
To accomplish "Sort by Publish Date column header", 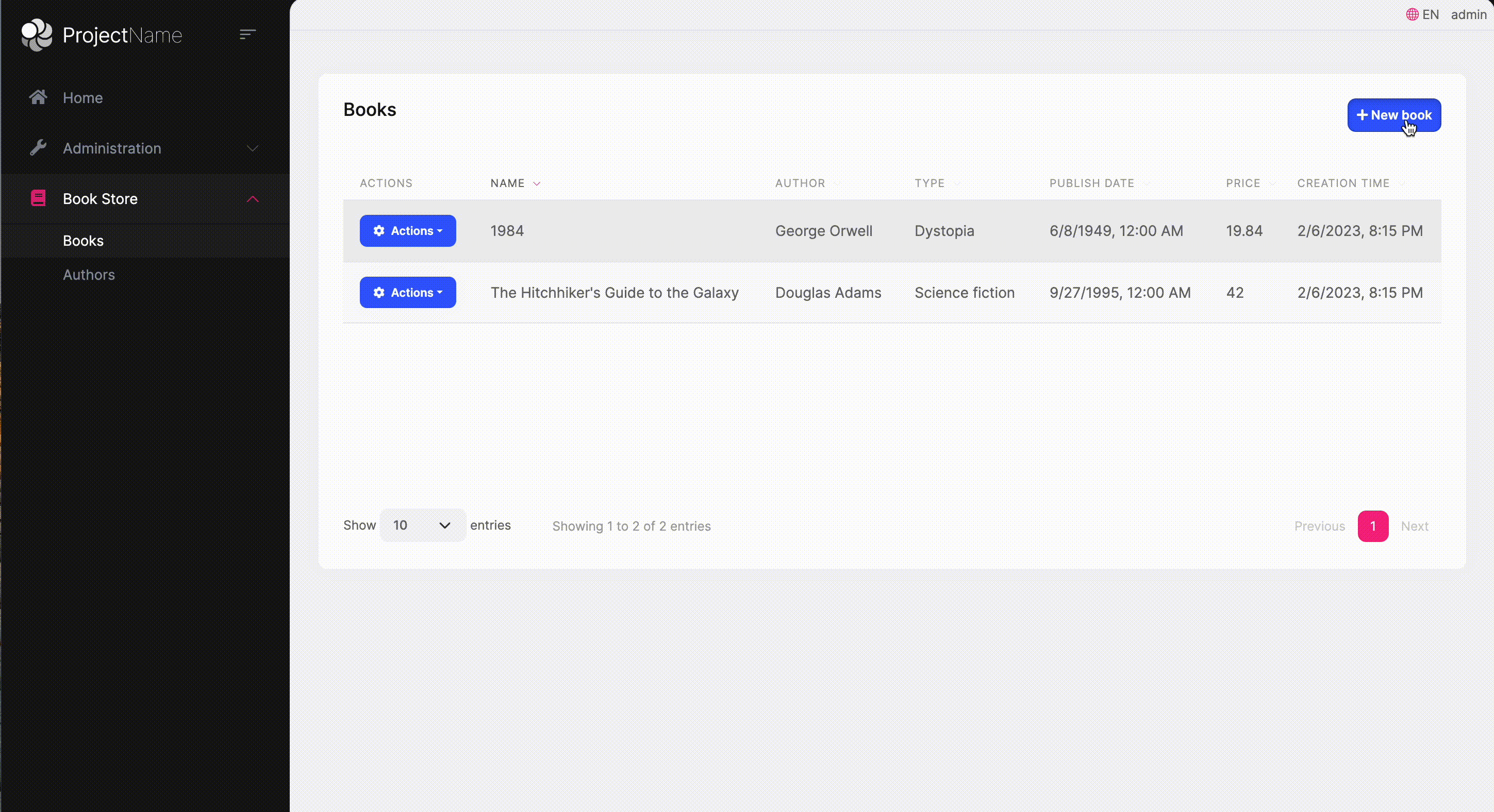I will [x=1091, y=183].
